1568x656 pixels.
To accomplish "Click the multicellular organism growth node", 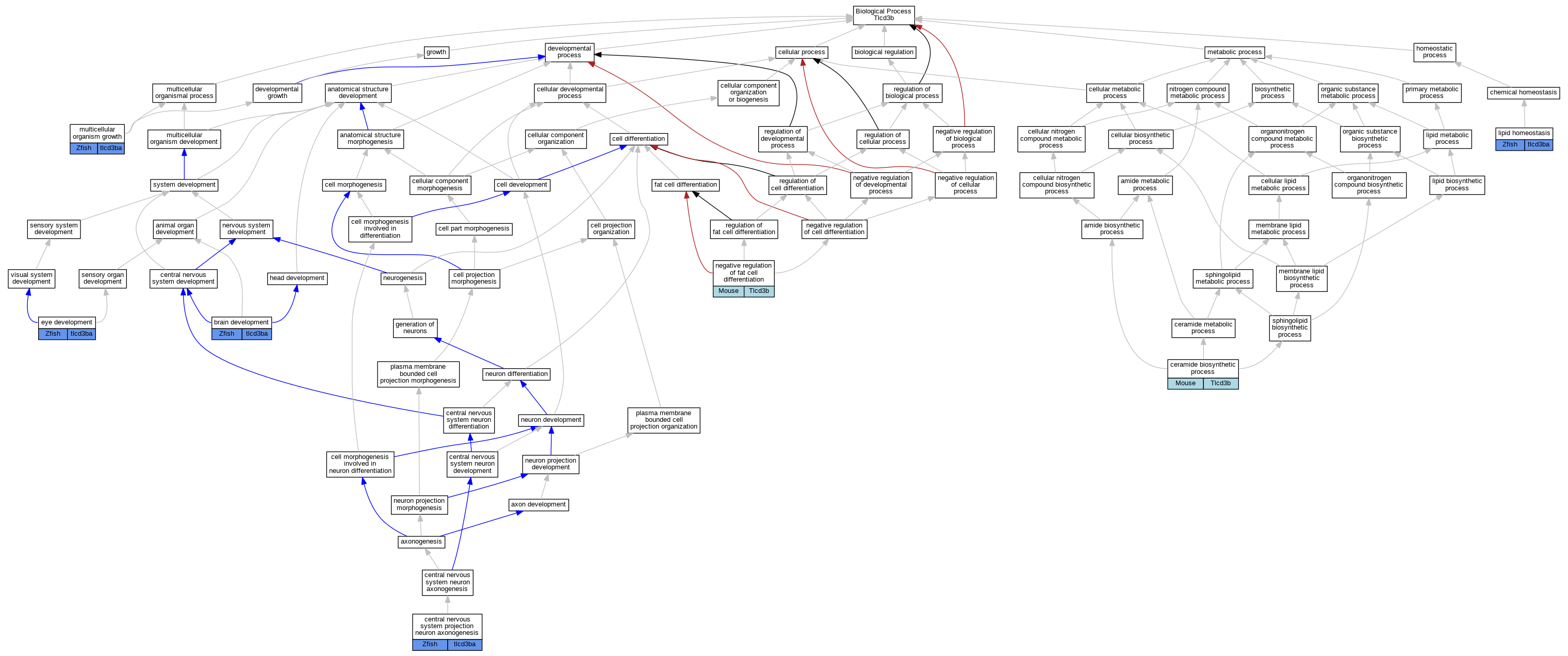I will (97, 133).
